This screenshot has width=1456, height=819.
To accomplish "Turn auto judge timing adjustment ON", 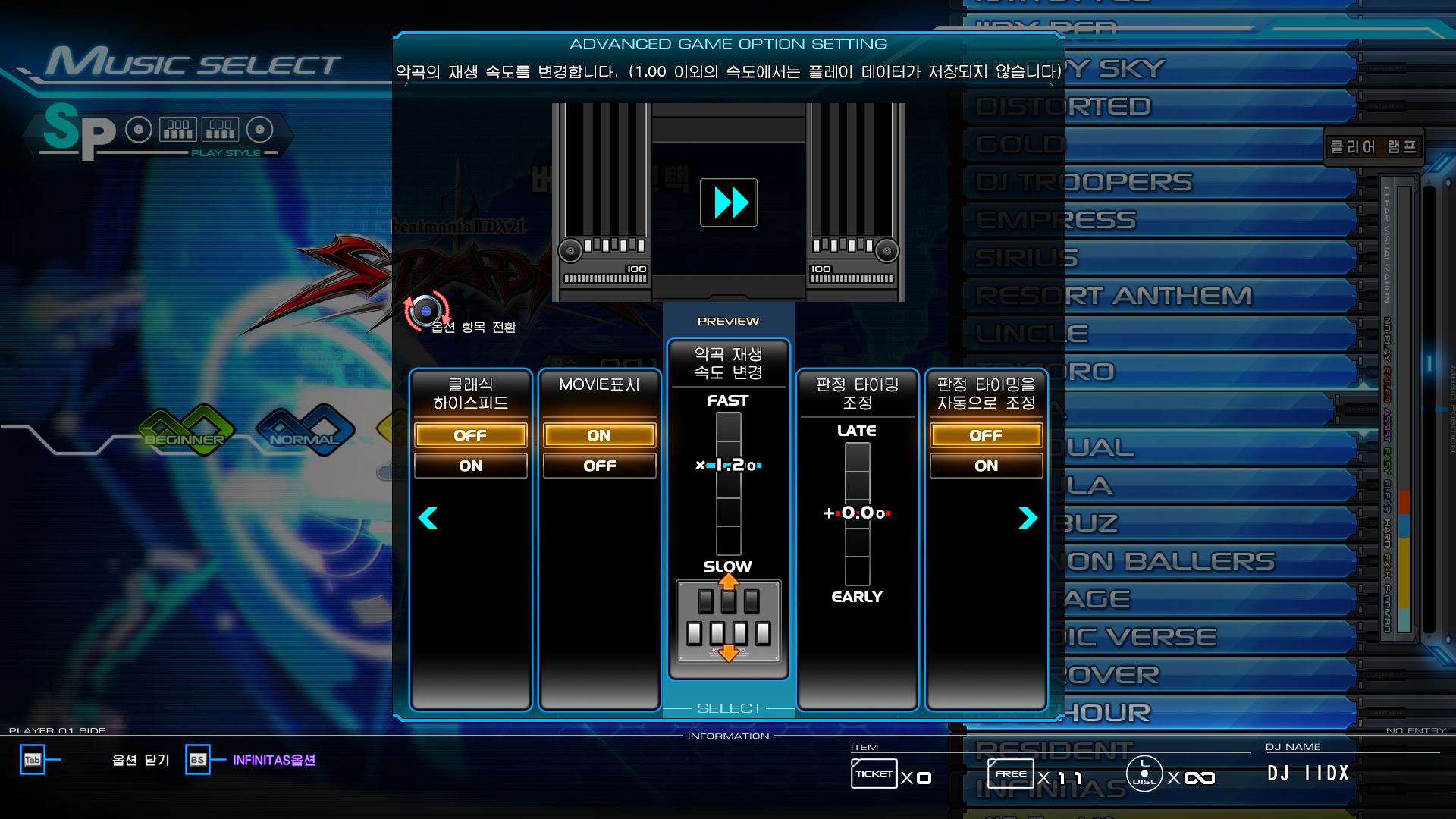I will click(x=986, y=466).
